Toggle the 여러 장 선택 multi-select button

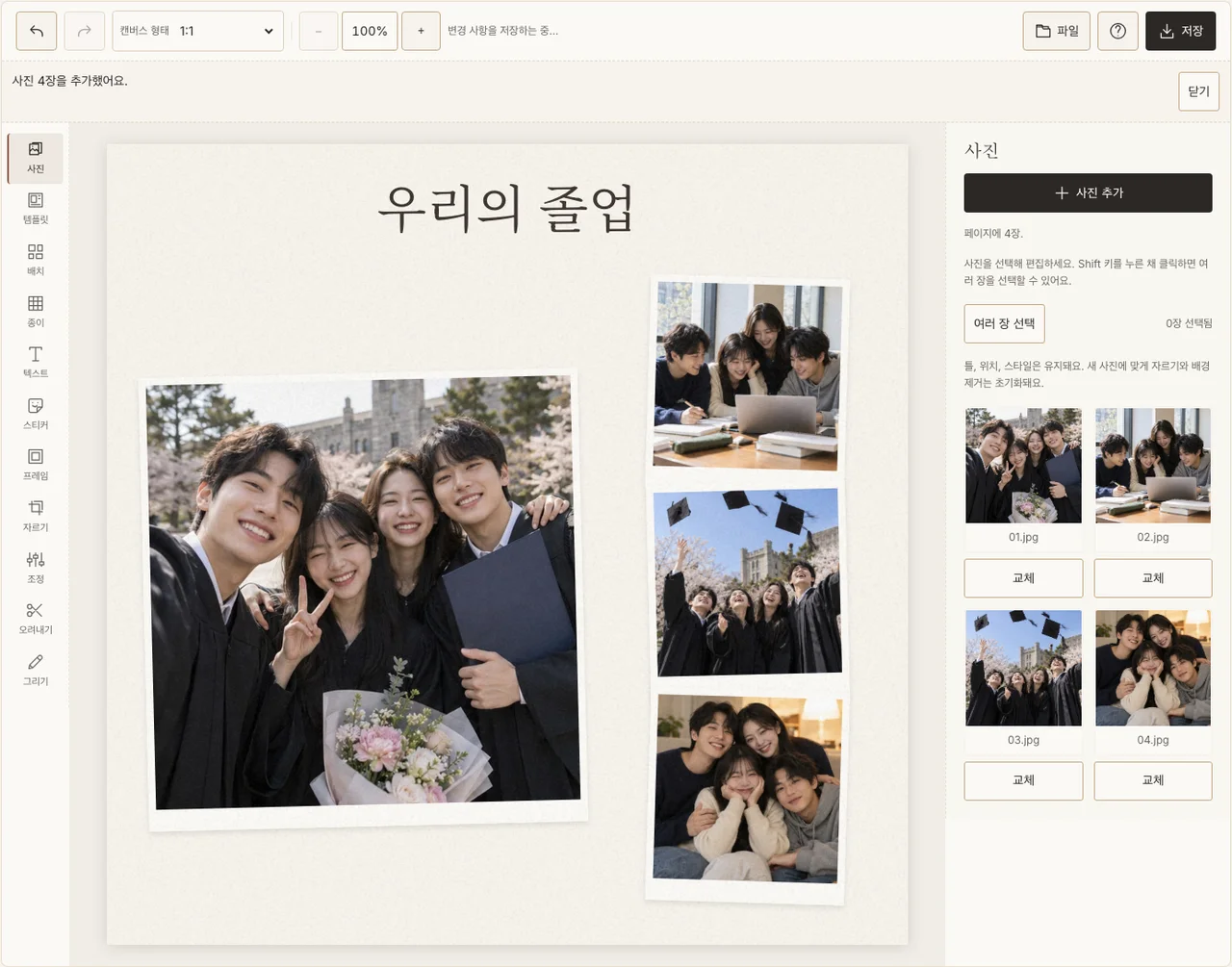pyautogui.click(x=1004, y=323)
